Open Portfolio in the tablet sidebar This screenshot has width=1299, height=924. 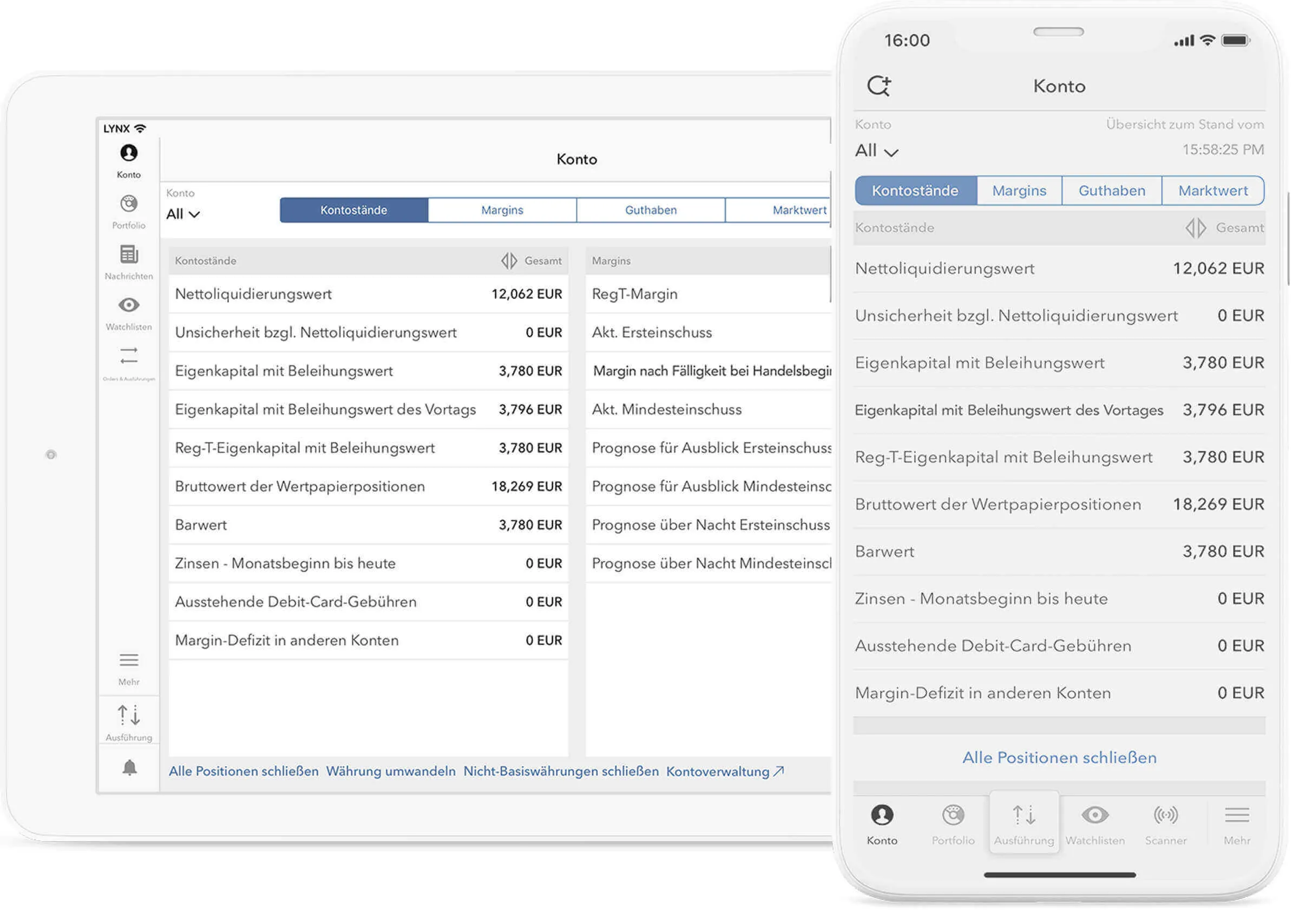click(x=128, y=212)
